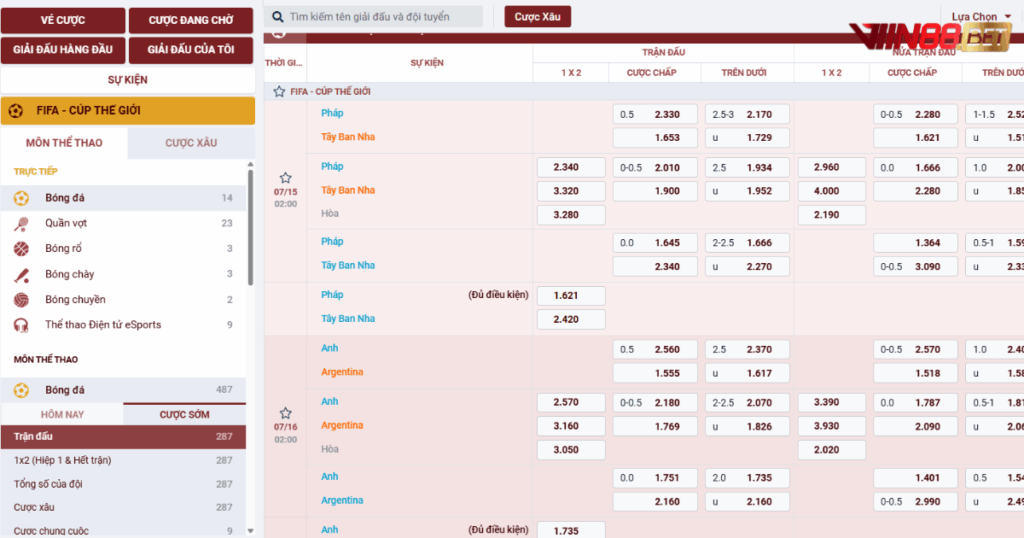
Task: Open the VÉ CƯỢC button
Action: click(x=63, y=20)
